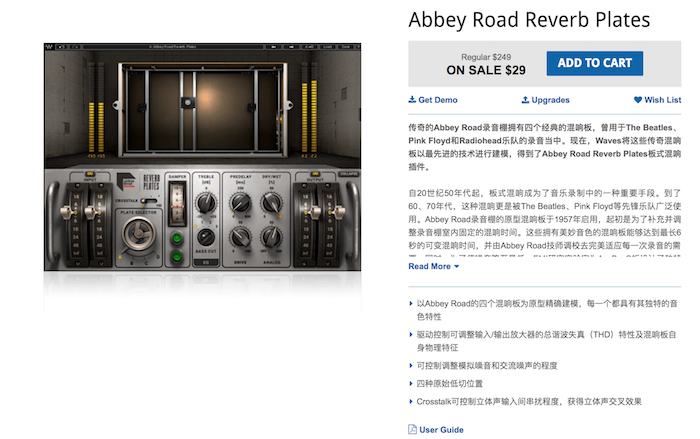Click the Save button in plugin toolbar
This screenshot has height=439, width=700.
coord(346,46)
